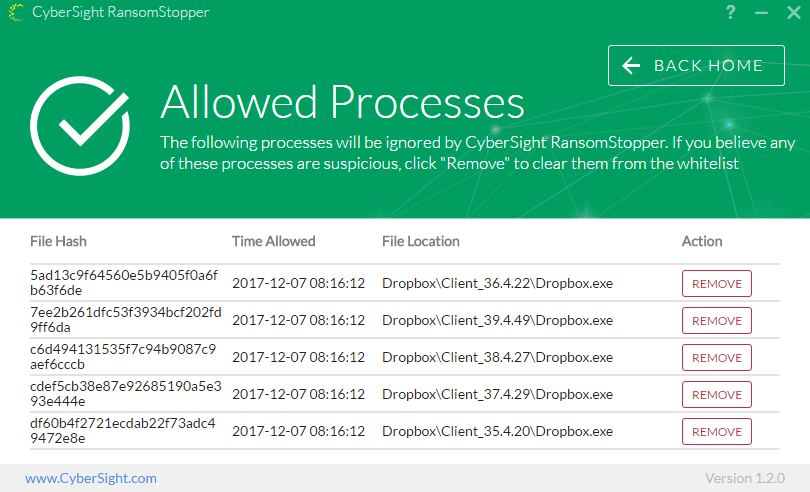The image size is (810, 492).
Task: Open the www.CyberSight.com link
Action: point(91,478)
